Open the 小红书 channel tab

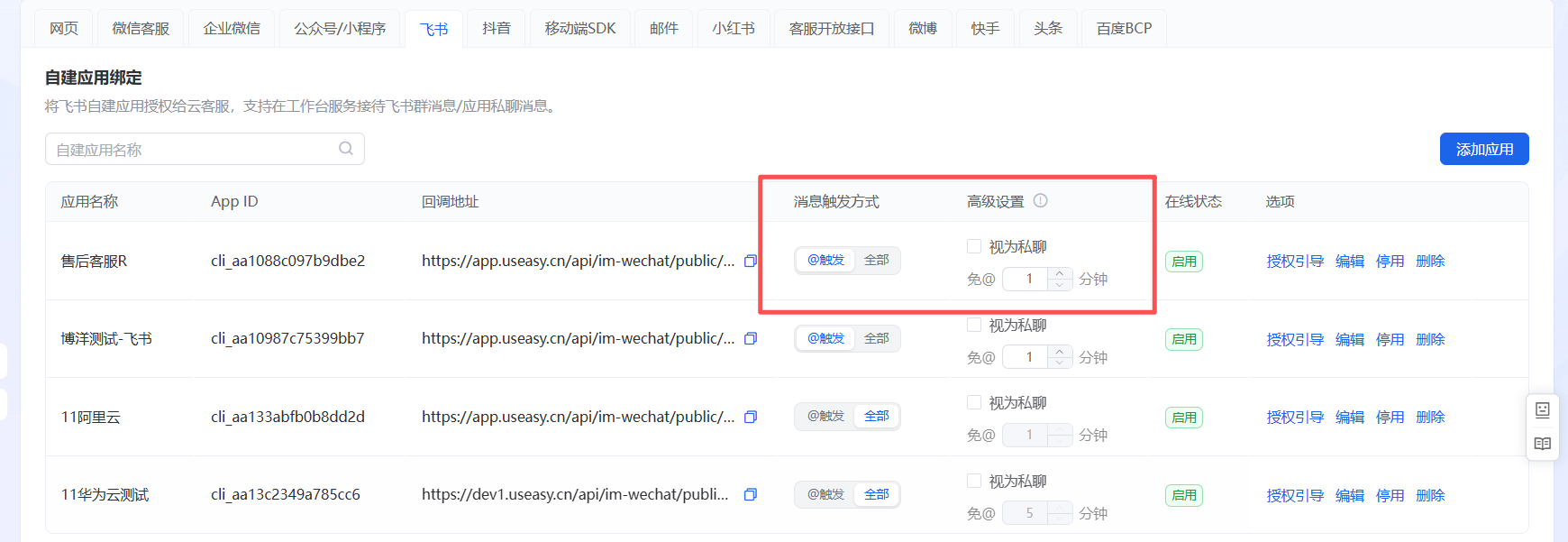point(734,28)
